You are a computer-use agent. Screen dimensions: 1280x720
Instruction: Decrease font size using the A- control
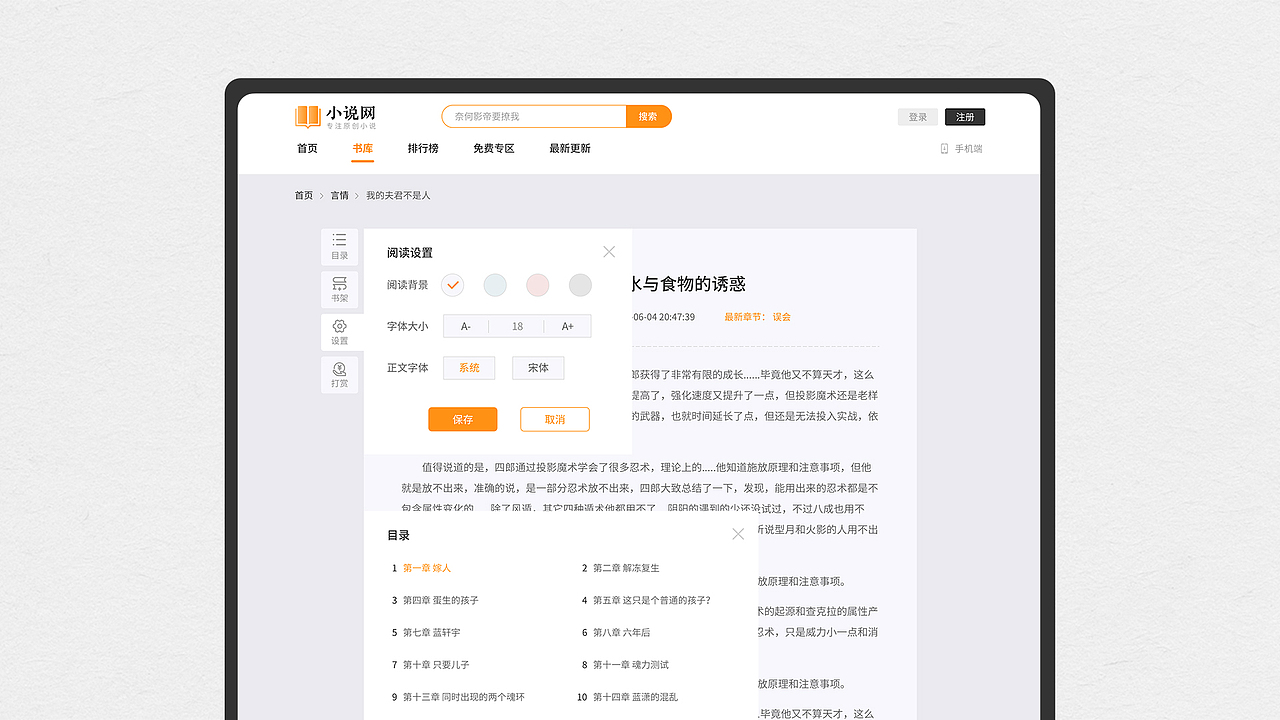pos(465,326)
